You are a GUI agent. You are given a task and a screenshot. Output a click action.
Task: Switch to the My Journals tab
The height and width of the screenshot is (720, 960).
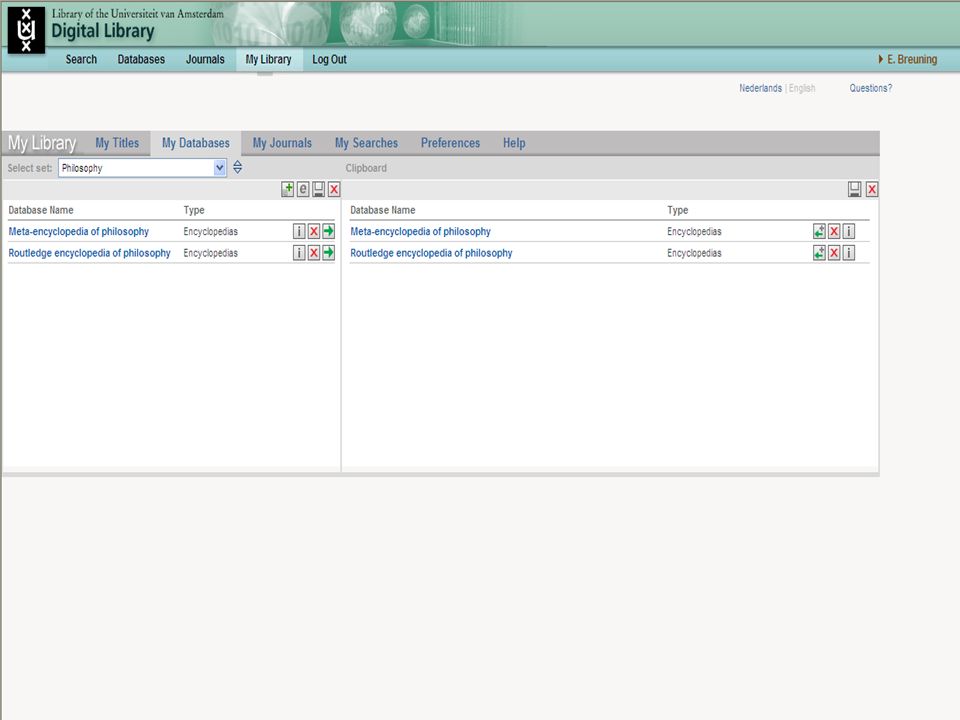tap(282, 143)
